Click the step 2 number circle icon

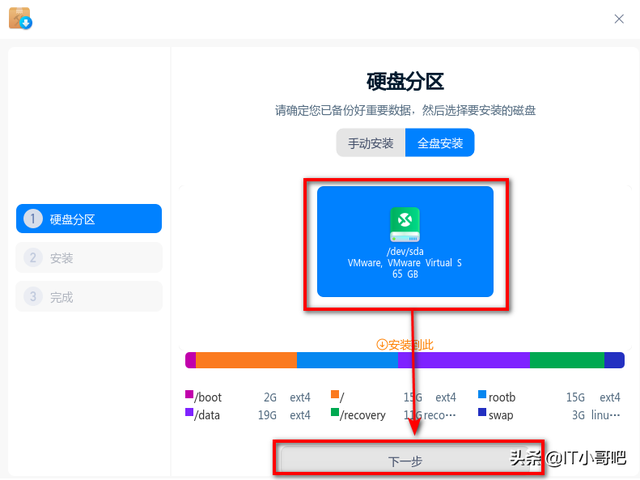(x=33, y=258)
